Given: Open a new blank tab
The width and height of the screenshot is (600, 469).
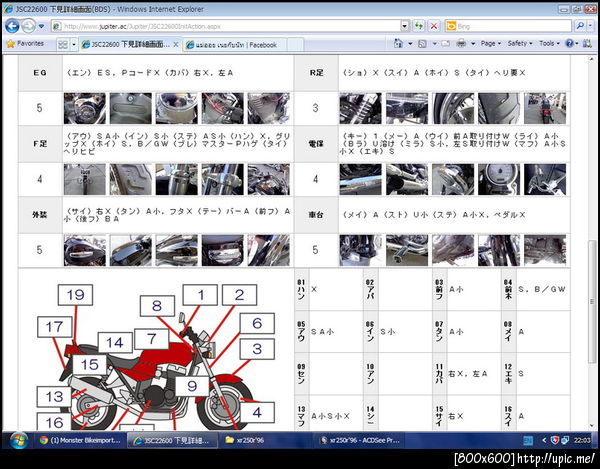Looking at the screenshot, I should point(295,45).
